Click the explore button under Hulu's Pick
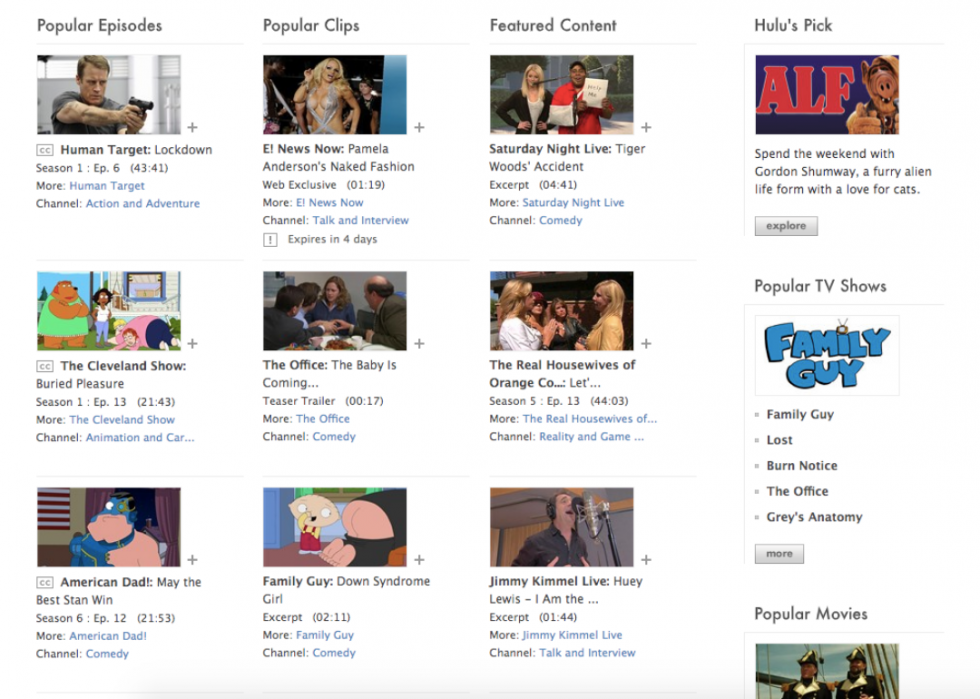Screen dimensions: 980x699 point(786,226)
